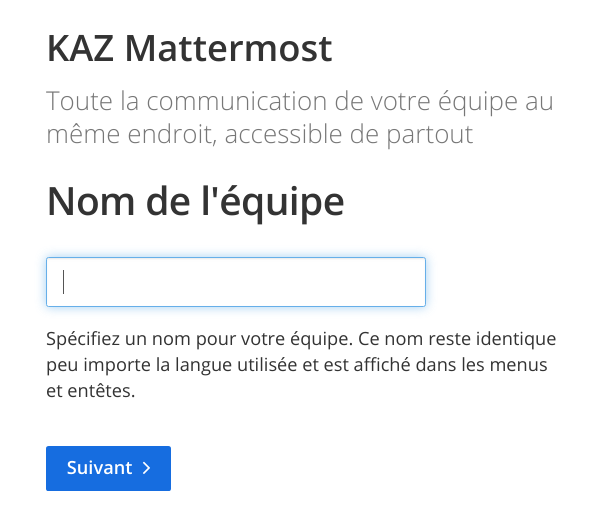Click the chevron arrow in Suivant button

click(x=146, y=468)
